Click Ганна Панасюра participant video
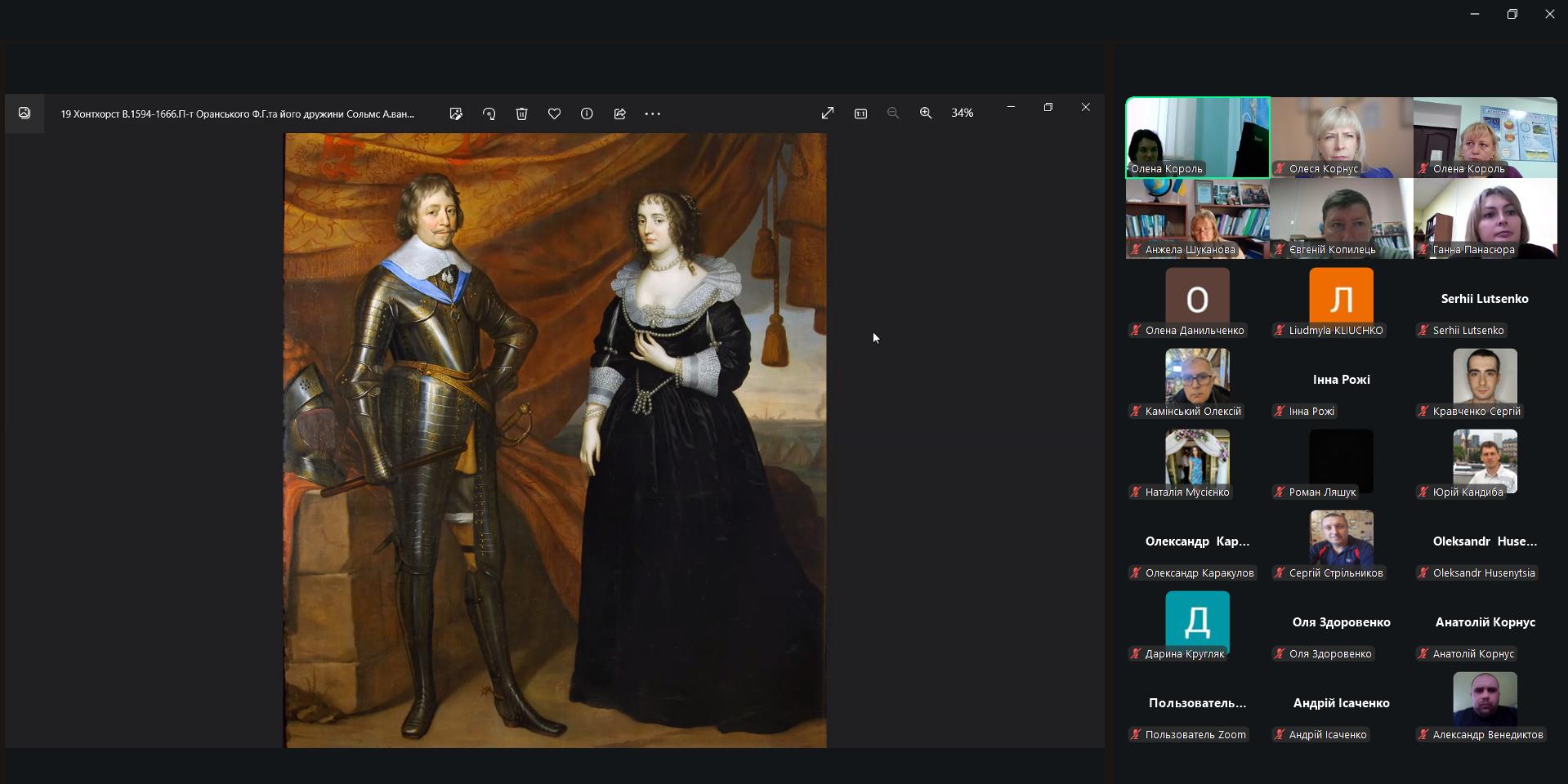This screenshot has width=1568, height=784. click(1485, 218)
